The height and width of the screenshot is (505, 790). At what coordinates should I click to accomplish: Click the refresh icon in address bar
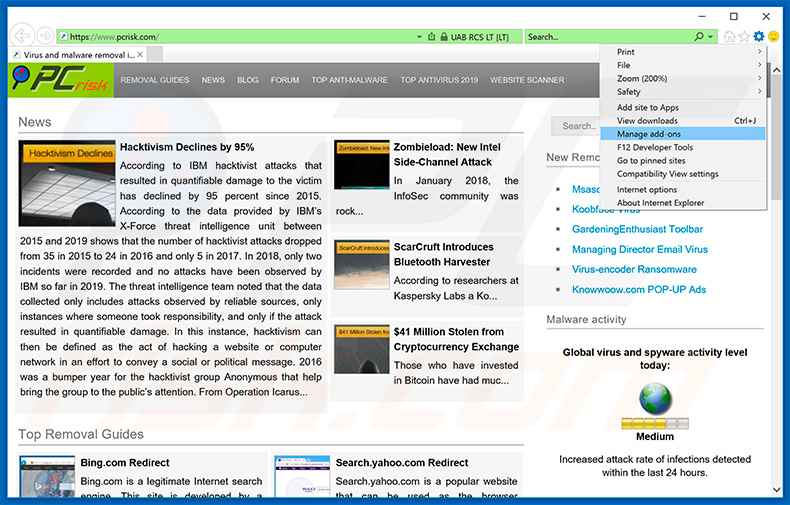(431, 37)
